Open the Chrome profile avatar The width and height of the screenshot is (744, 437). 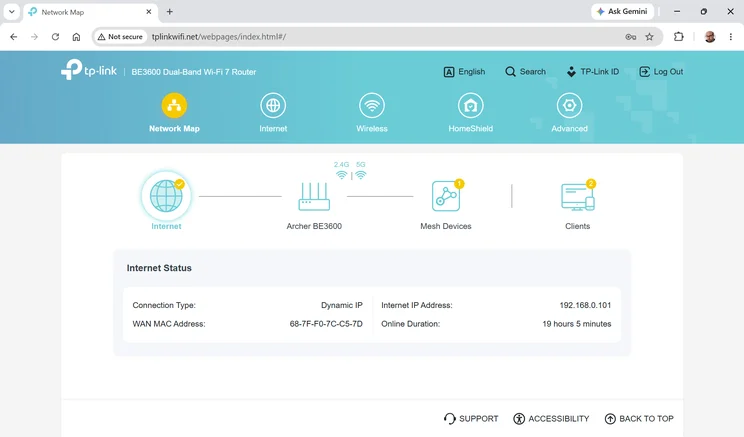pyautogui.click(x=710, y=37)
